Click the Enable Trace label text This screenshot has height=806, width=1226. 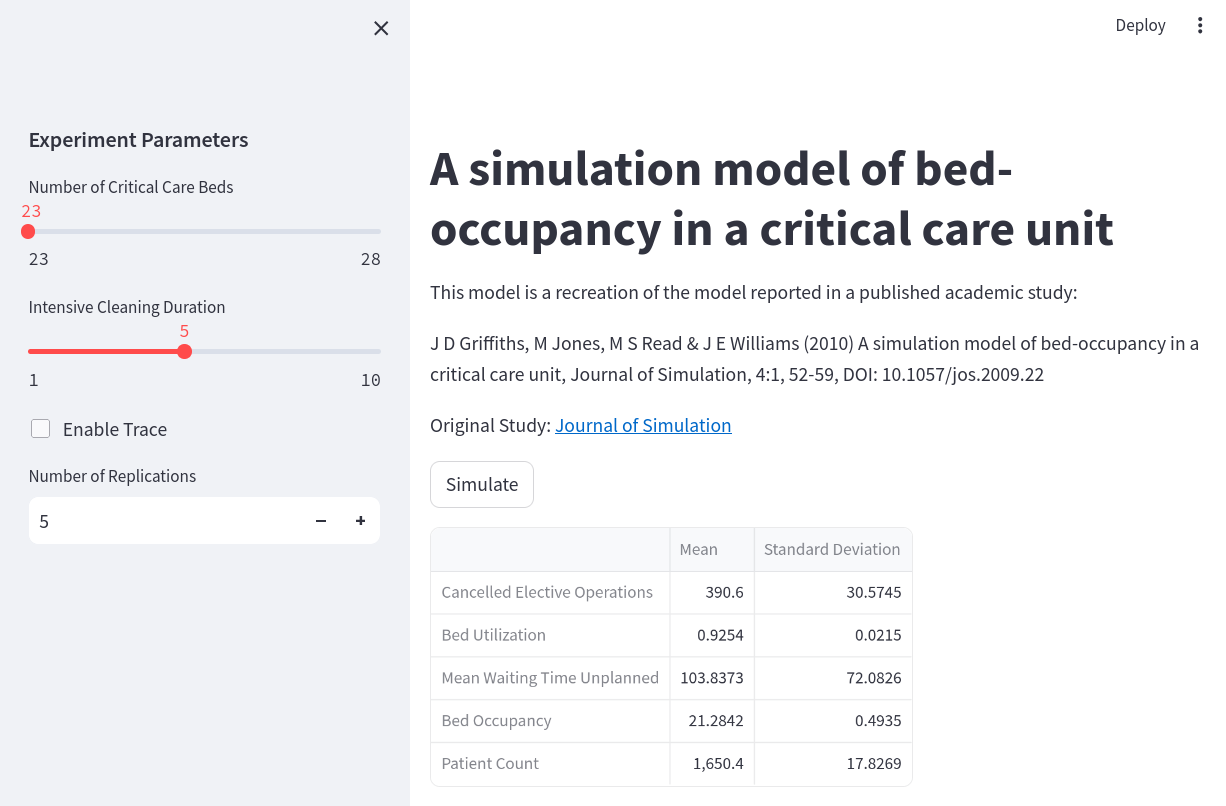115,430
